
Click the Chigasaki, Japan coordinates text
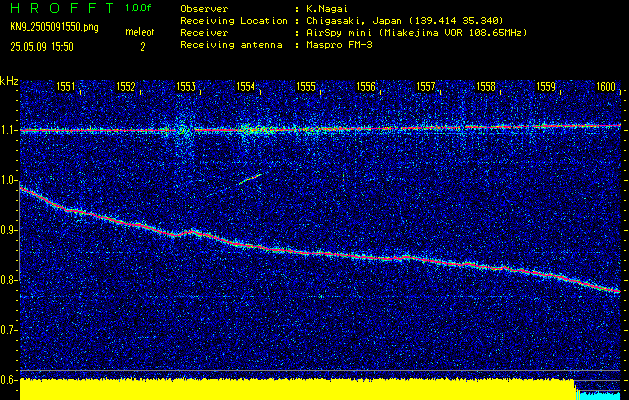point(404,20)
